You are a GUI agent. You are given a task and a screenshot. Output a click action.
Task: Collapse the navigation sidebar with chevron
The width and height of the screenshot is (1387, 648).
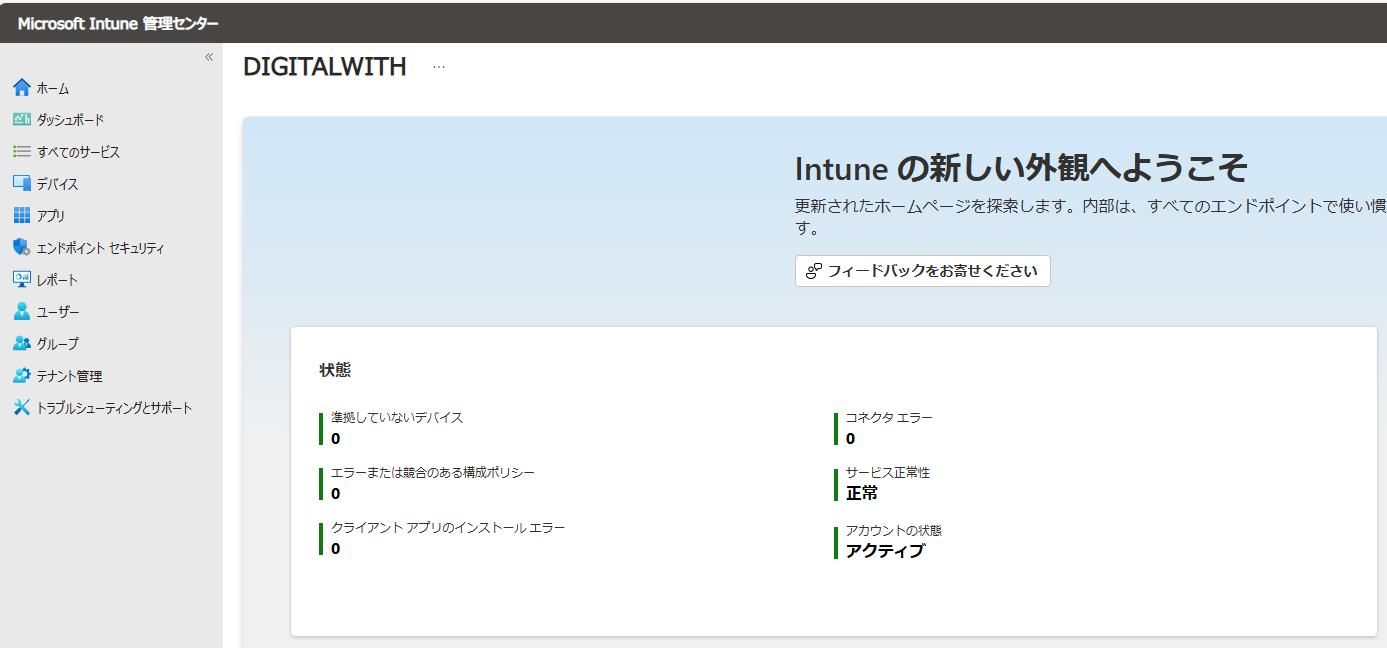click(x=207, y=57)
